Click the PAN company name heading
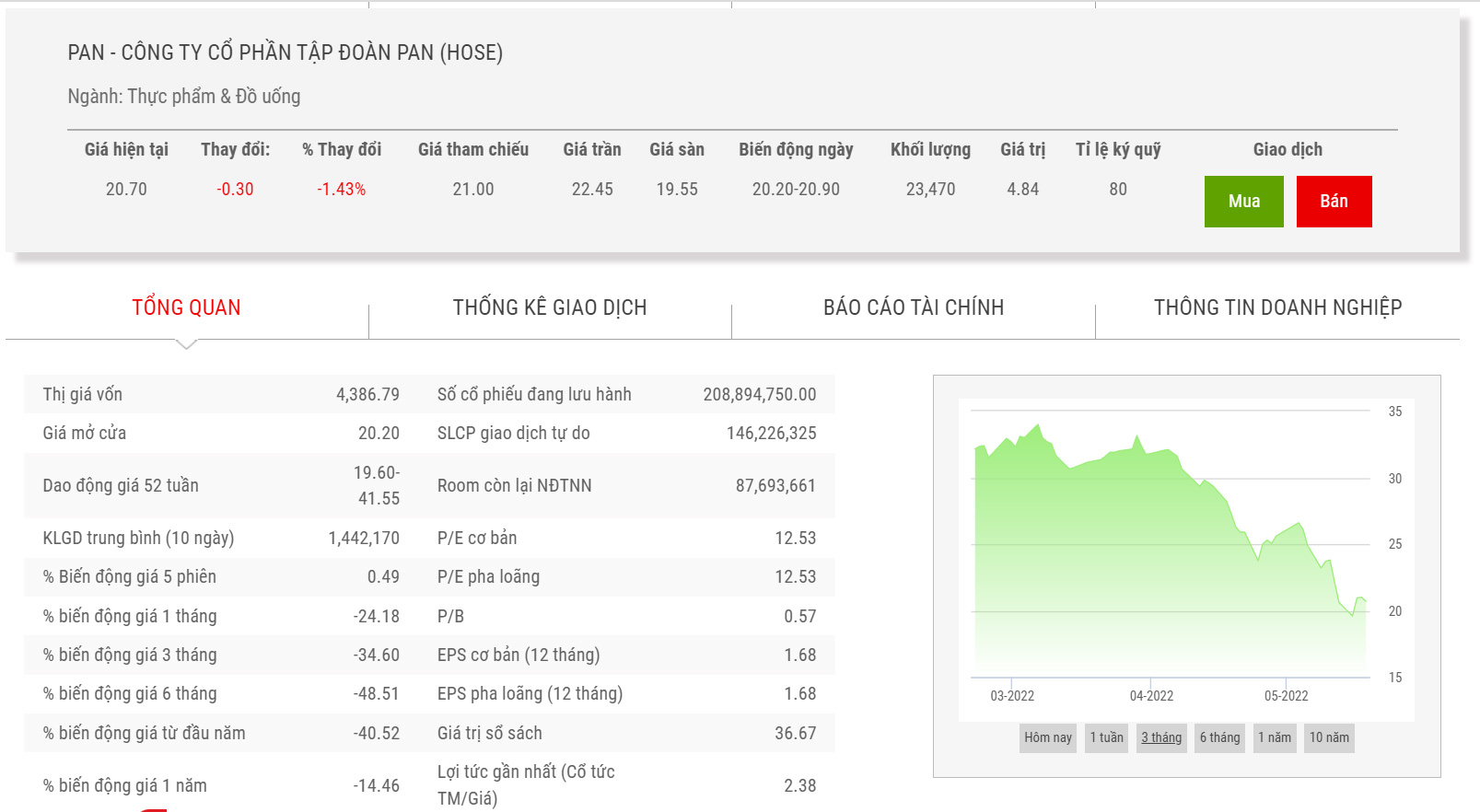Screen dimensions: 1480x812 click(286, 52)
